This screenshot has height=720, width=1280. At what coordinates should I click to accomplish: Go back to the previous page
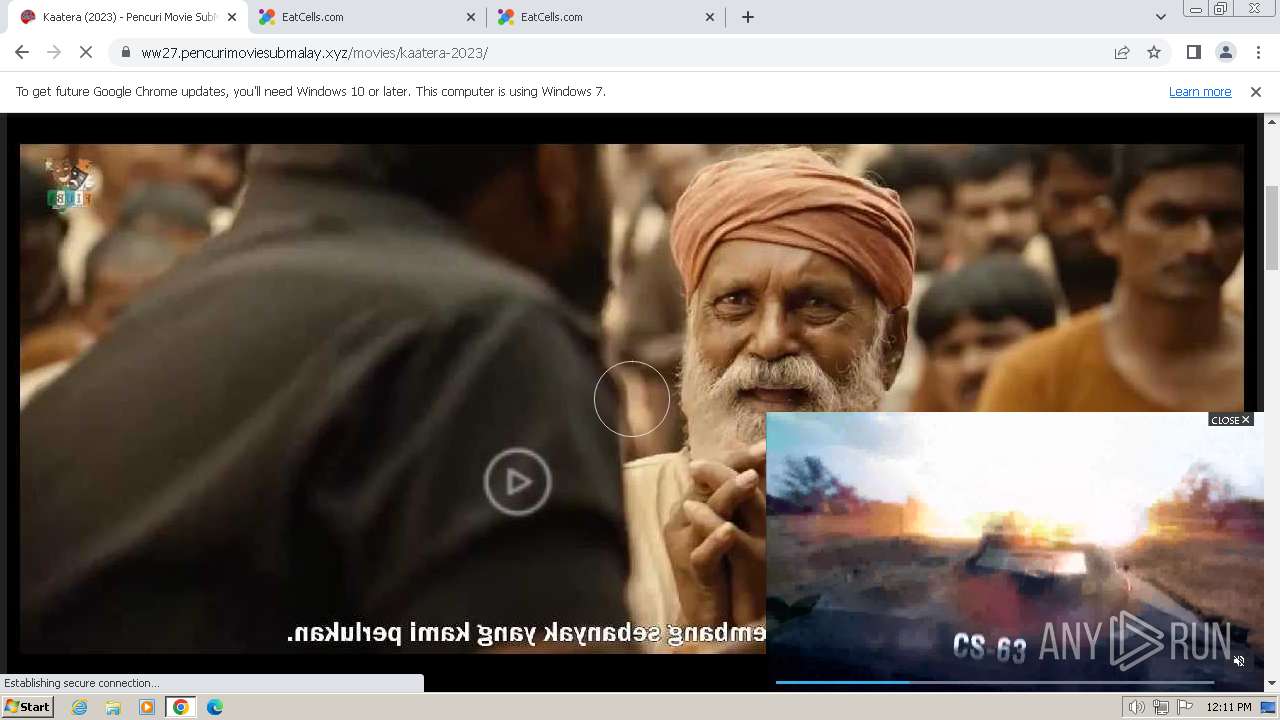(x=22, y=53)
